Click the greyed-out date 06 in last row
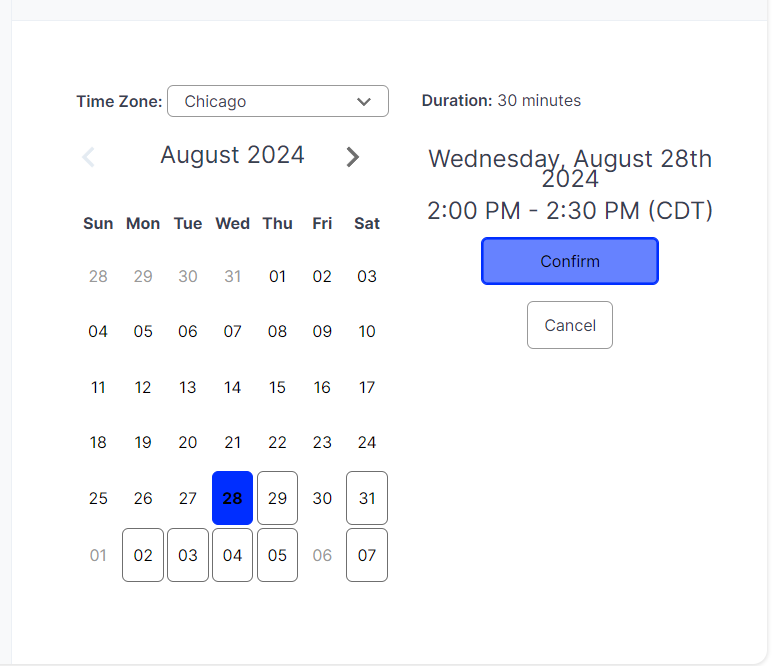The width and height of the screenshot is (783, 666). [x=322, y=555]
